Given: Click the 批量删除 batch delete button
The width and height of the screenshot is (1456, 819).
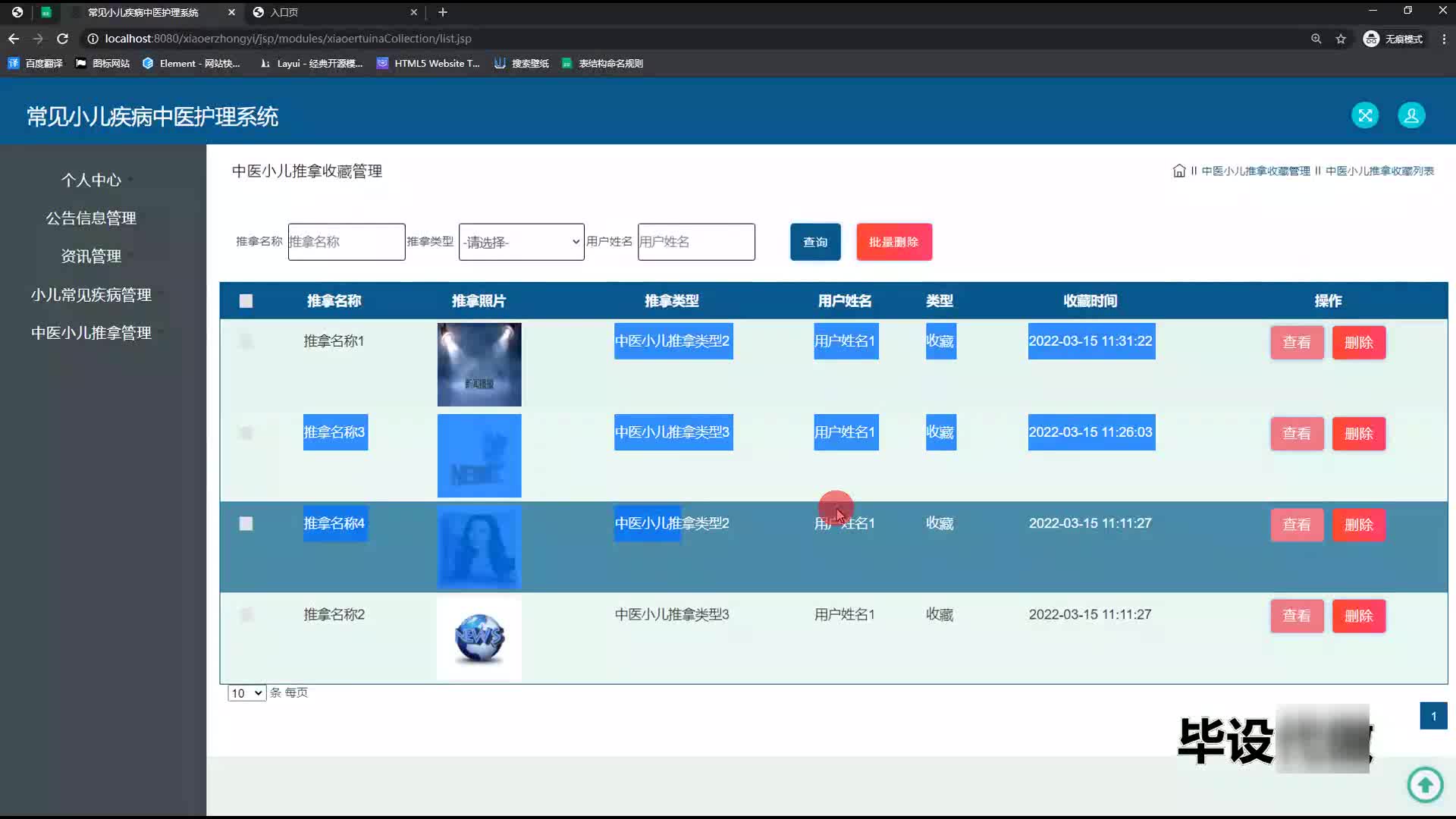Looking at the screenshot, I should [894, 242].
